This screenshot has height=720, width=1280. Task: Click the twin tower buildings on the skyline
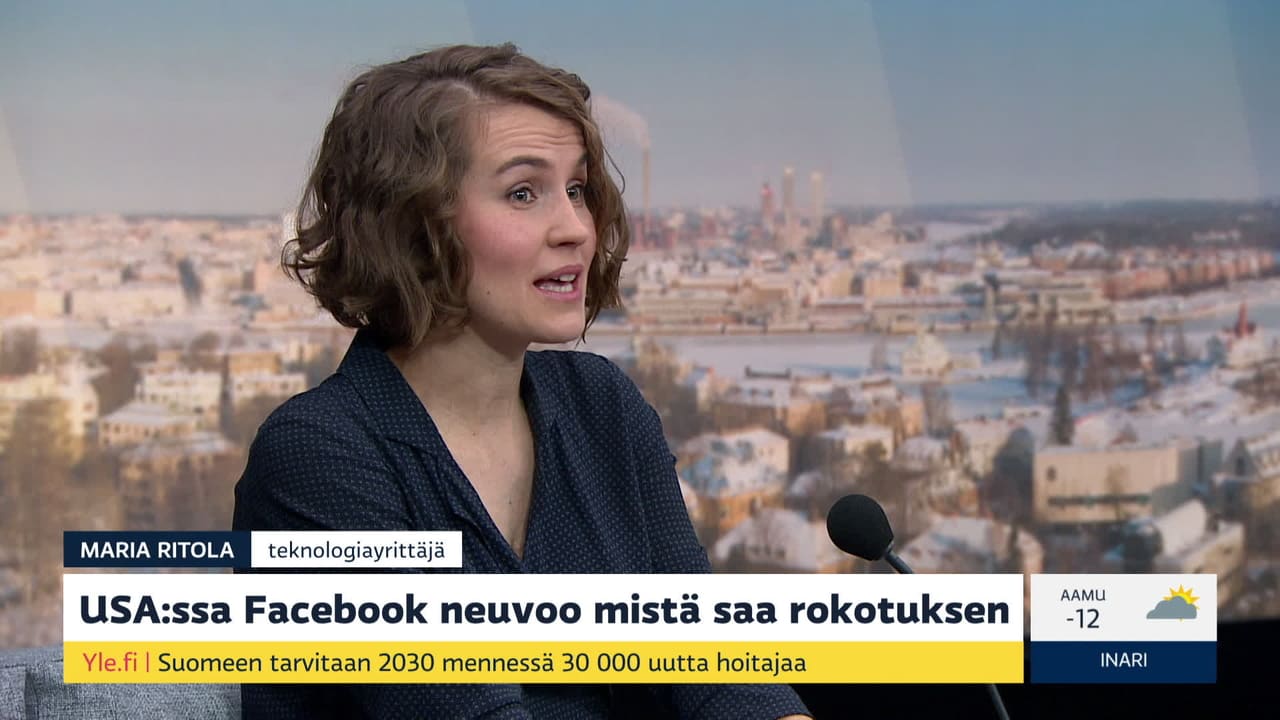[801, 199]
